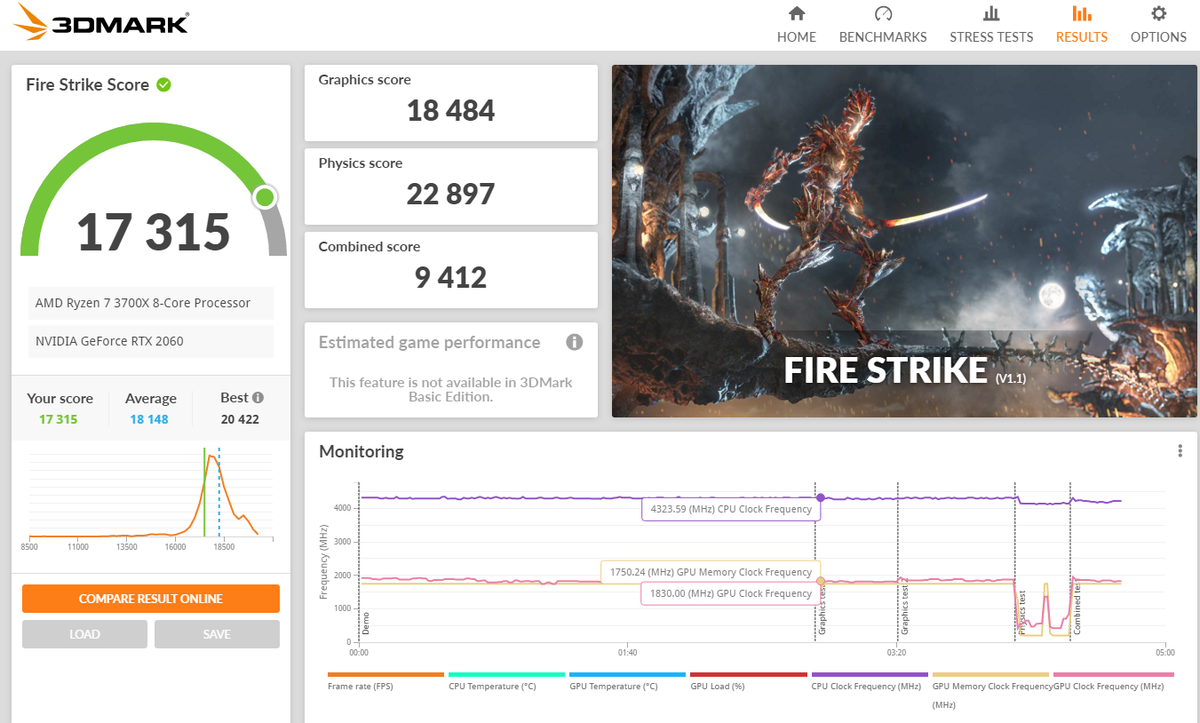Click the Monitoring panel title
The width and height of the screenshot is (1200, 723).
coord(361,452)
